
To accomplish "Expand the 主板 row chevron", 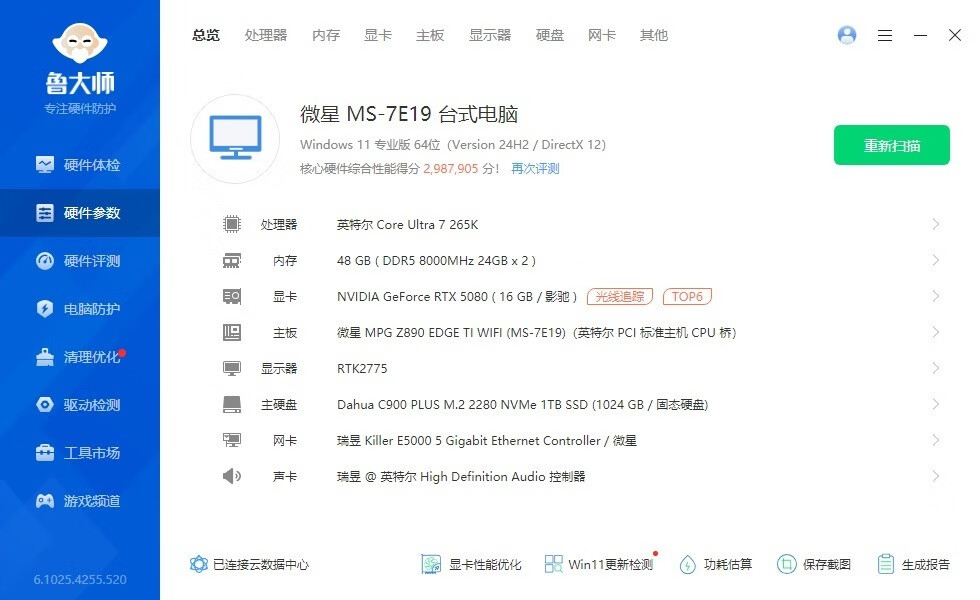I will [x=936, y=332].
